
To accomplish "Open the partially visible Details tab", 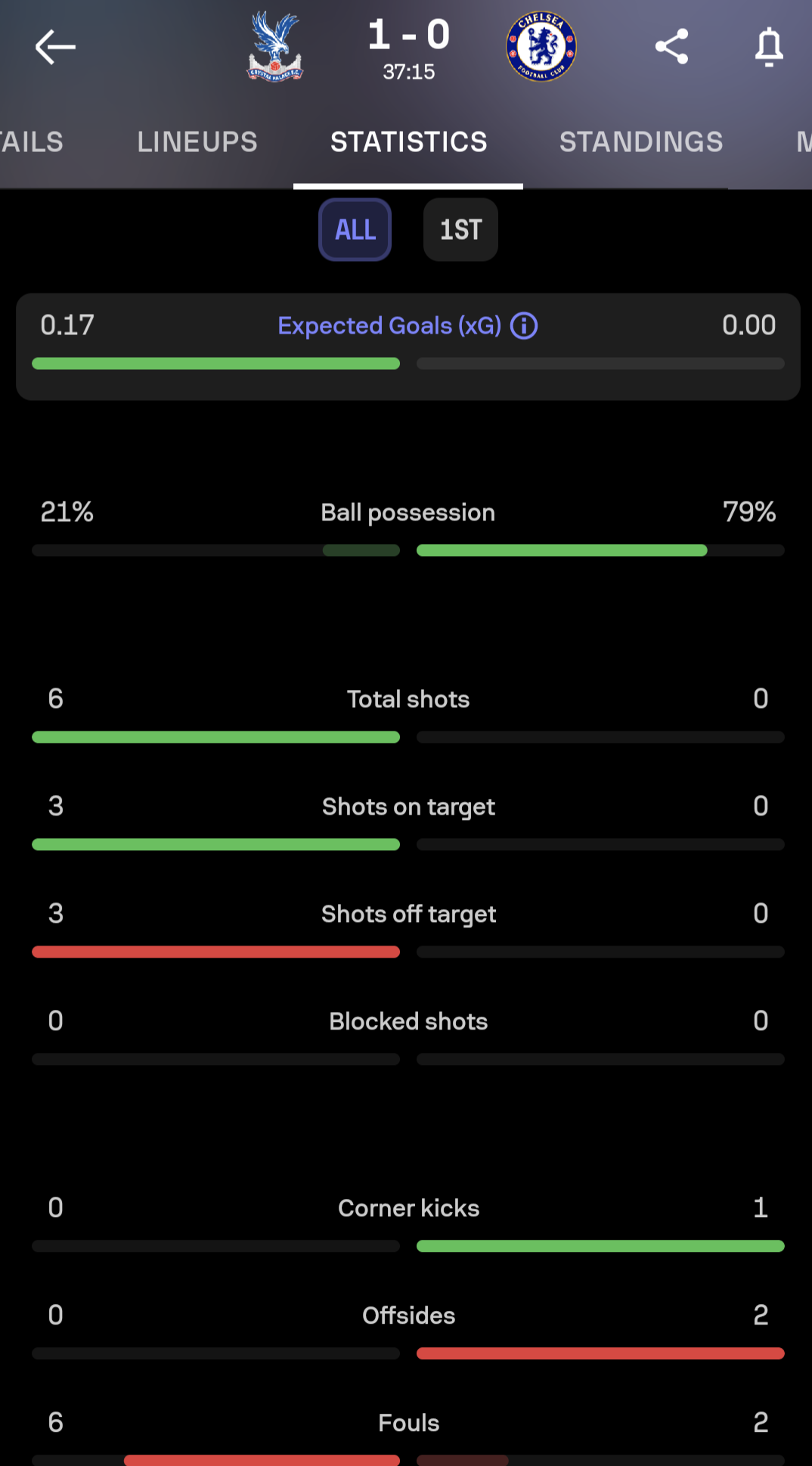I will 32,142.
